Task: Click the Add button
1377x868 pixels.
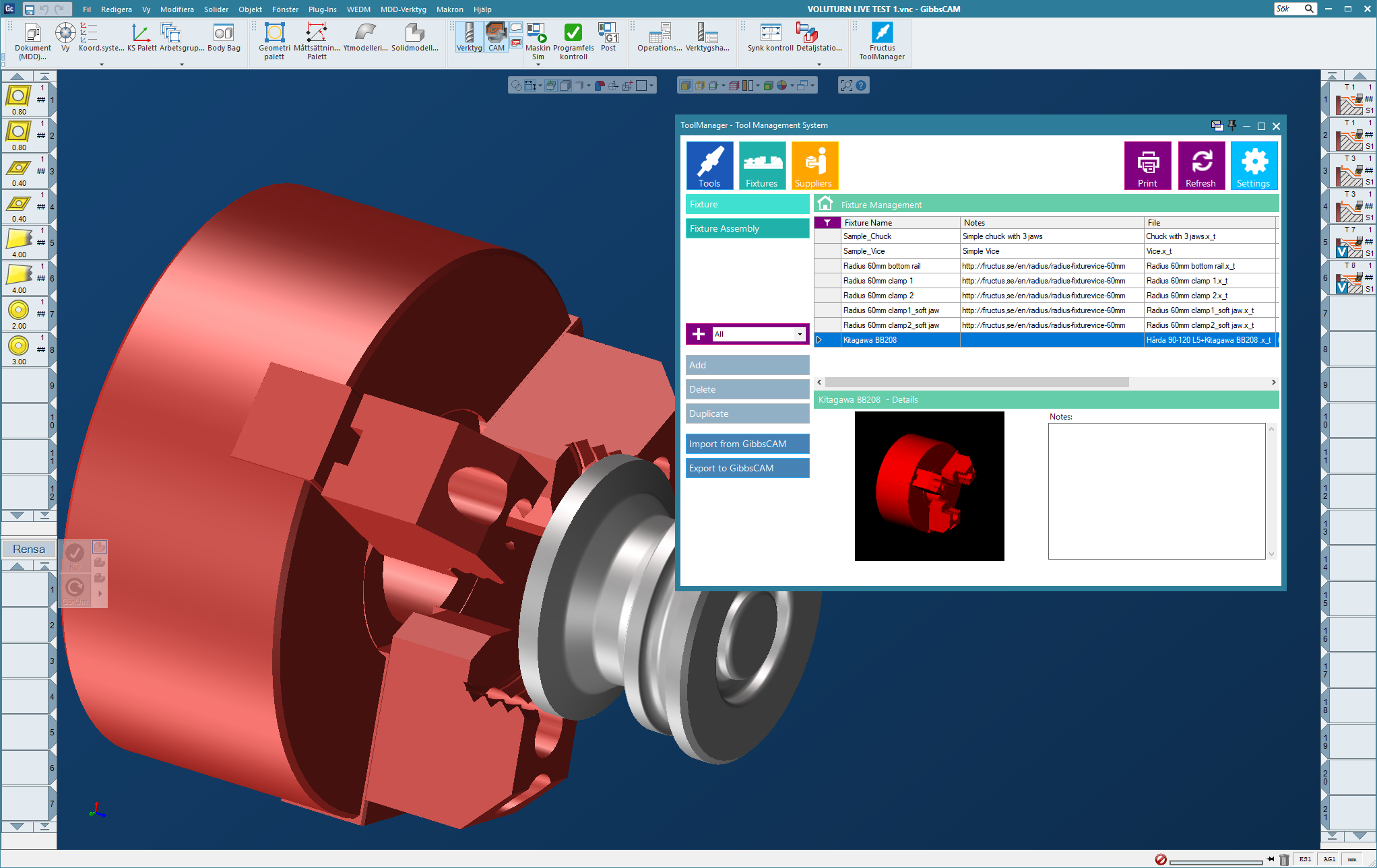Action: tap(748, 365)
